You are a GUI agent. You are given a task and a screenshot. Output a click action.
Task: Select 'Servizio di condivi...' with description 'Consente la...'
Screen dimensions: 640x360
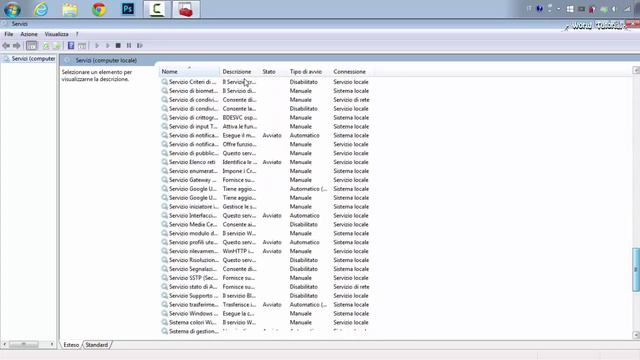[265, 109]
